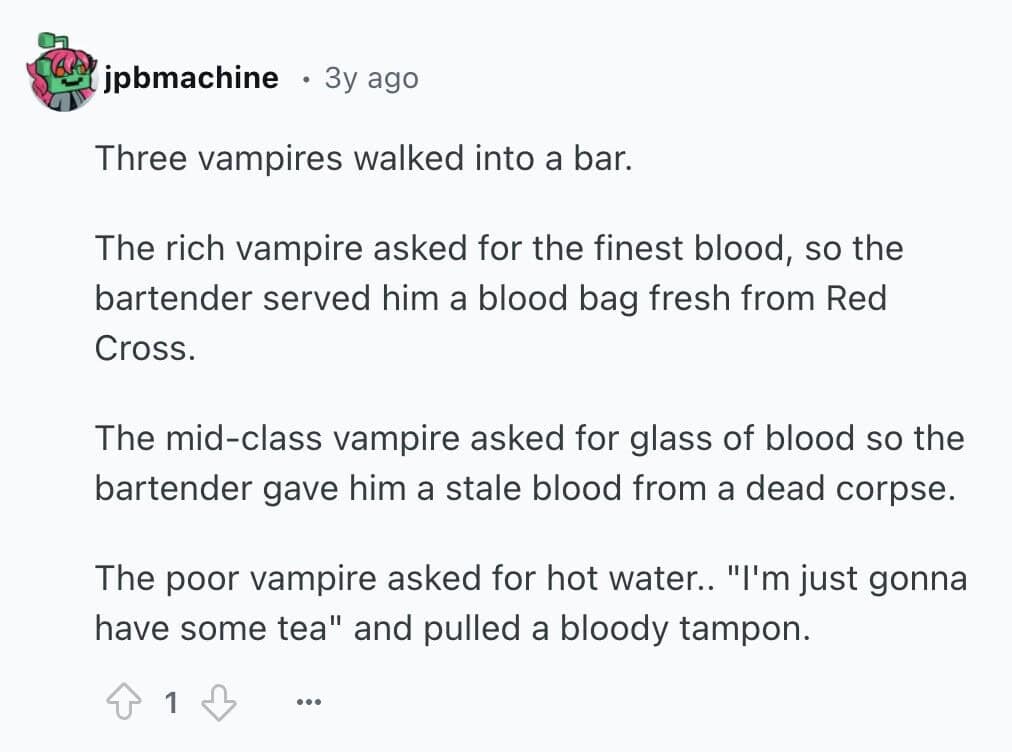
Task: Click the word "Cross." in the comment
Action: point(145,349)
